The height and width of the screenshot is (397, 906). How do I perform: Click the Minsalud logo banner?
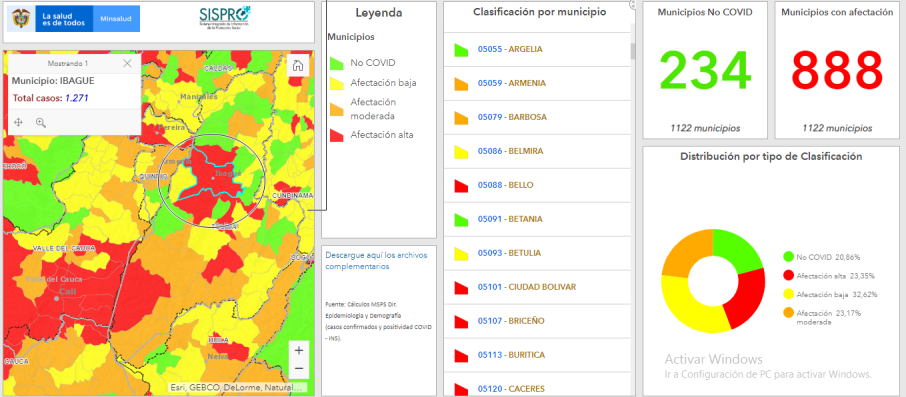(73, 20)
